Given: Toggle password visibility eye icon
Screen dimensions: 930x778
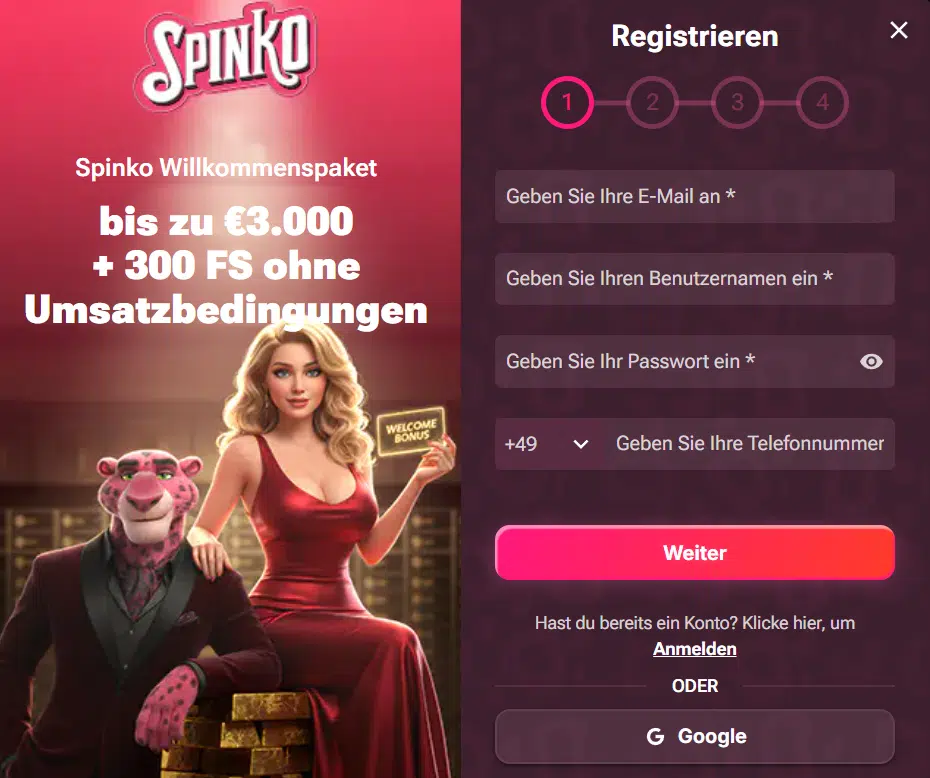Looking at the screenshot, I should click(871, 362).
